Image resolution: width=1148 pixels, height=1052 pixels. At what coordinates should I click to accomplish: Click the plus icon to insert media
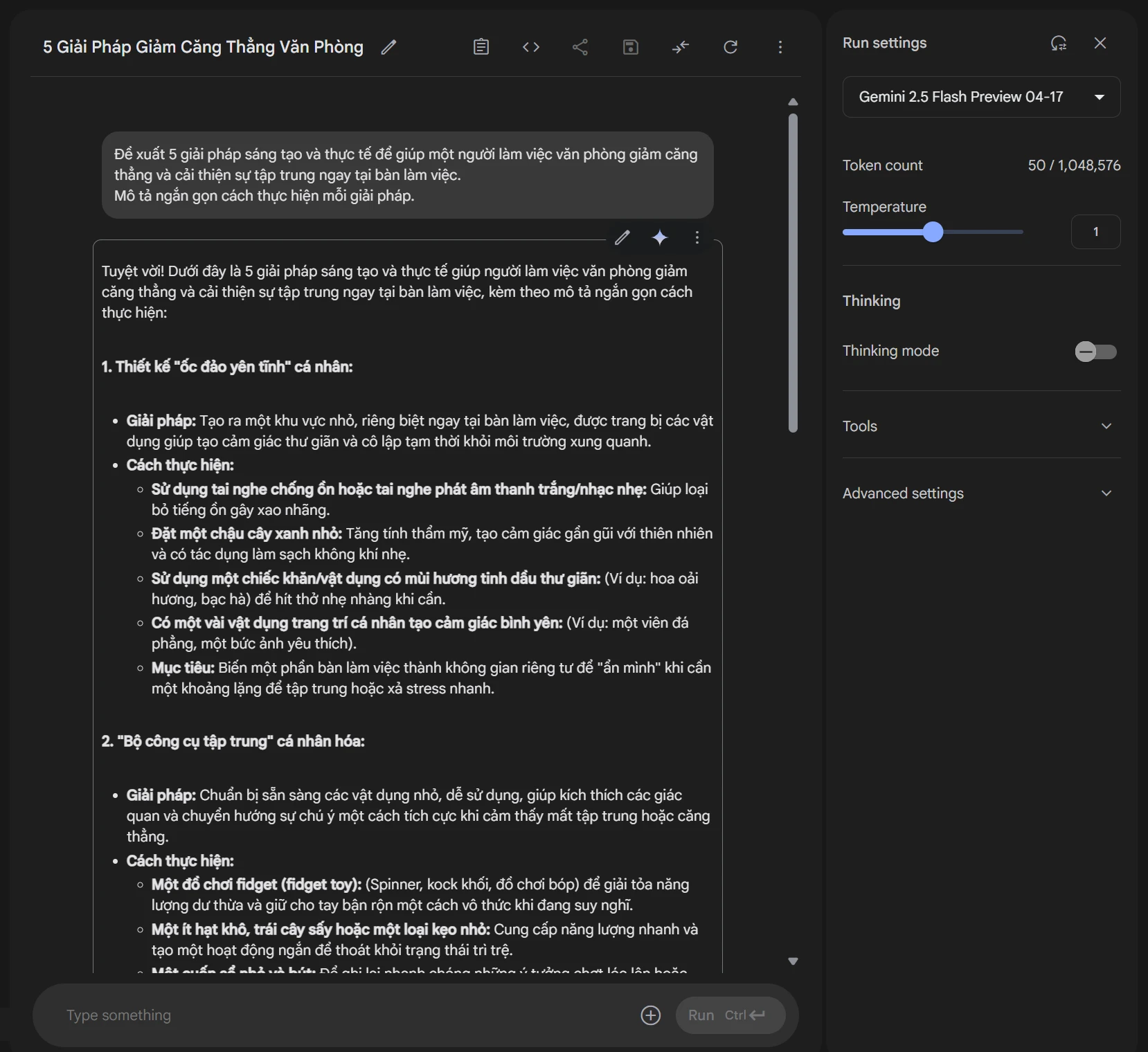point(651,1015)
